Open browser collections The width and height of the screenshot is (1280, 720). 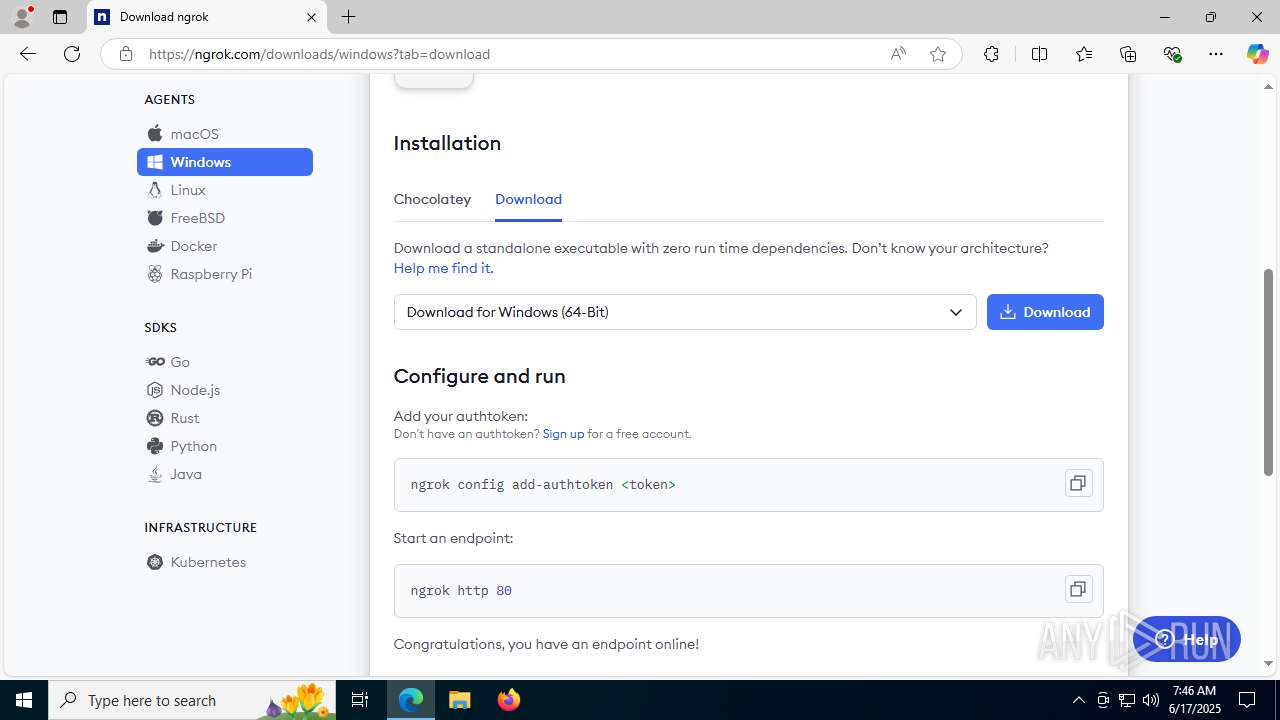tap(1128, 54)
